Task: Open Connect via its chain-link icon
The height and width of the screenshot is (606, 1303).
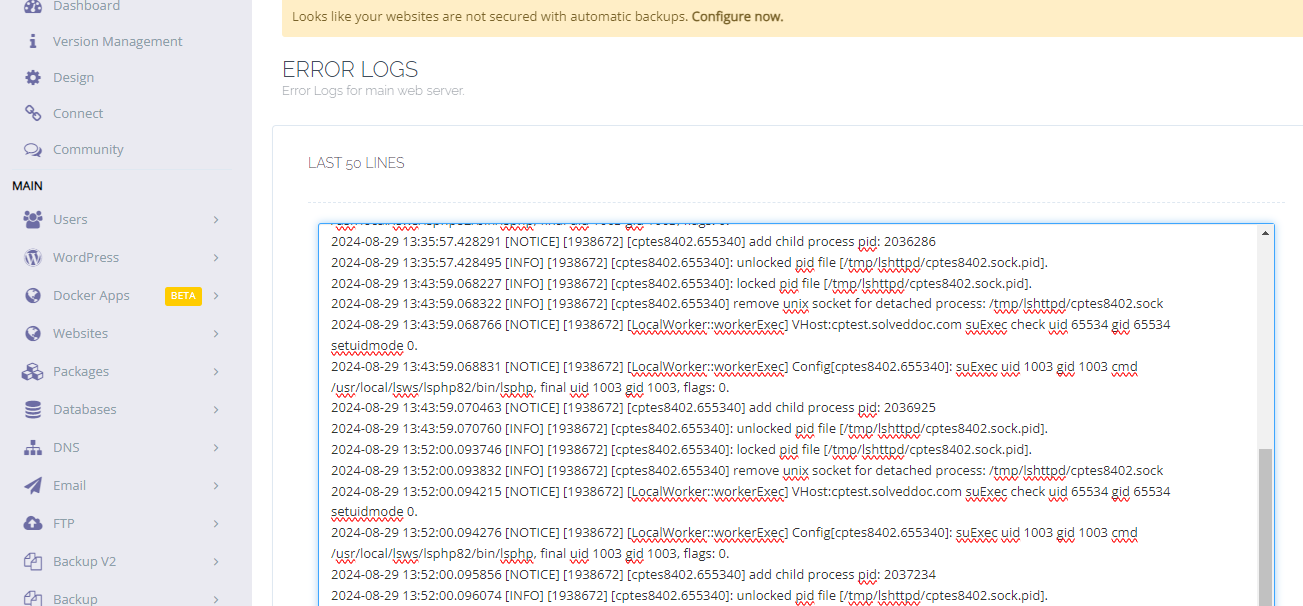Action: coord(31,113)
